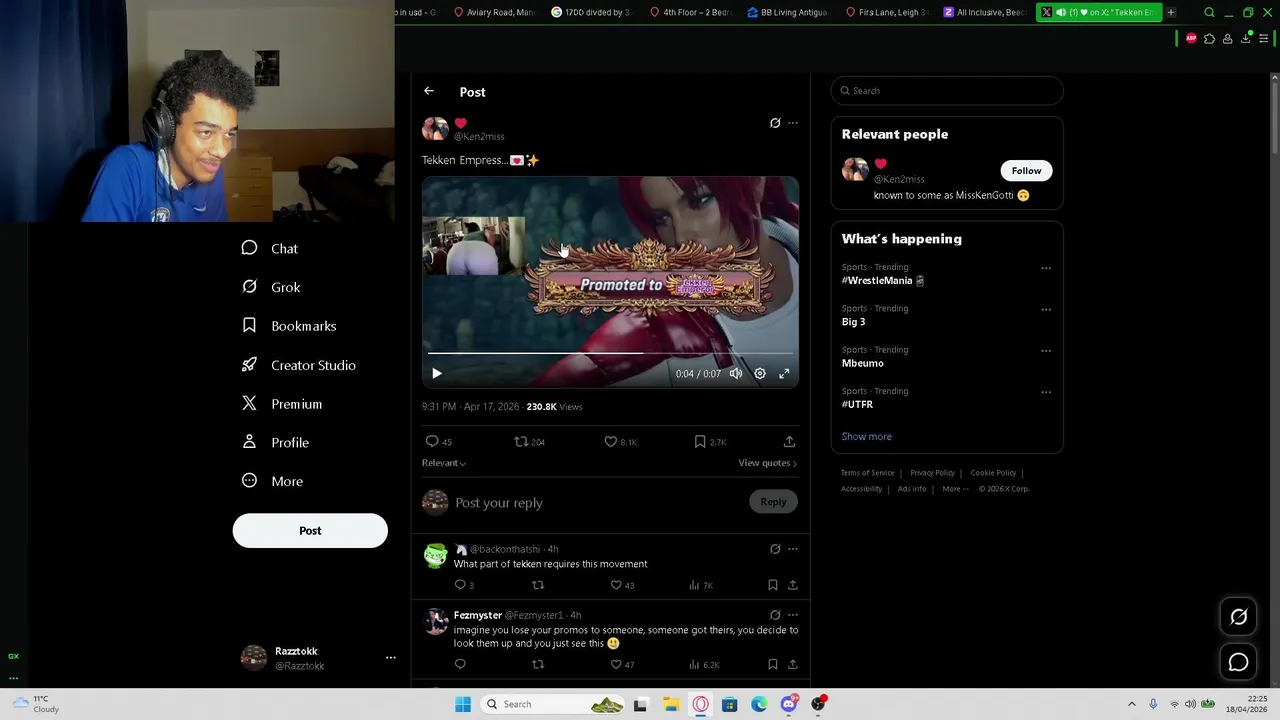Viewport: 1280px width, 720px height.
Task: Click Show more trends link
Action: coord(866,436)
